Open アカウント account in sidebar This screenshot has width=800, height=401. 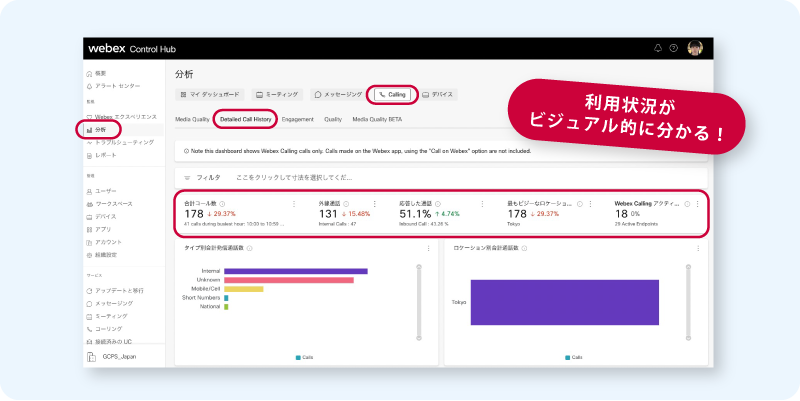pyautogui.click(x=104, y=242)
